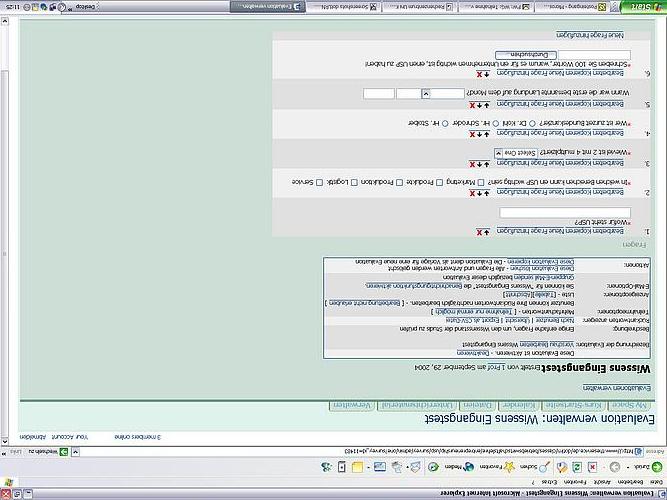The height and width of the screenshot is (500, 667).
Task: Switch to the Kalender tab
Action: point(519,405)
